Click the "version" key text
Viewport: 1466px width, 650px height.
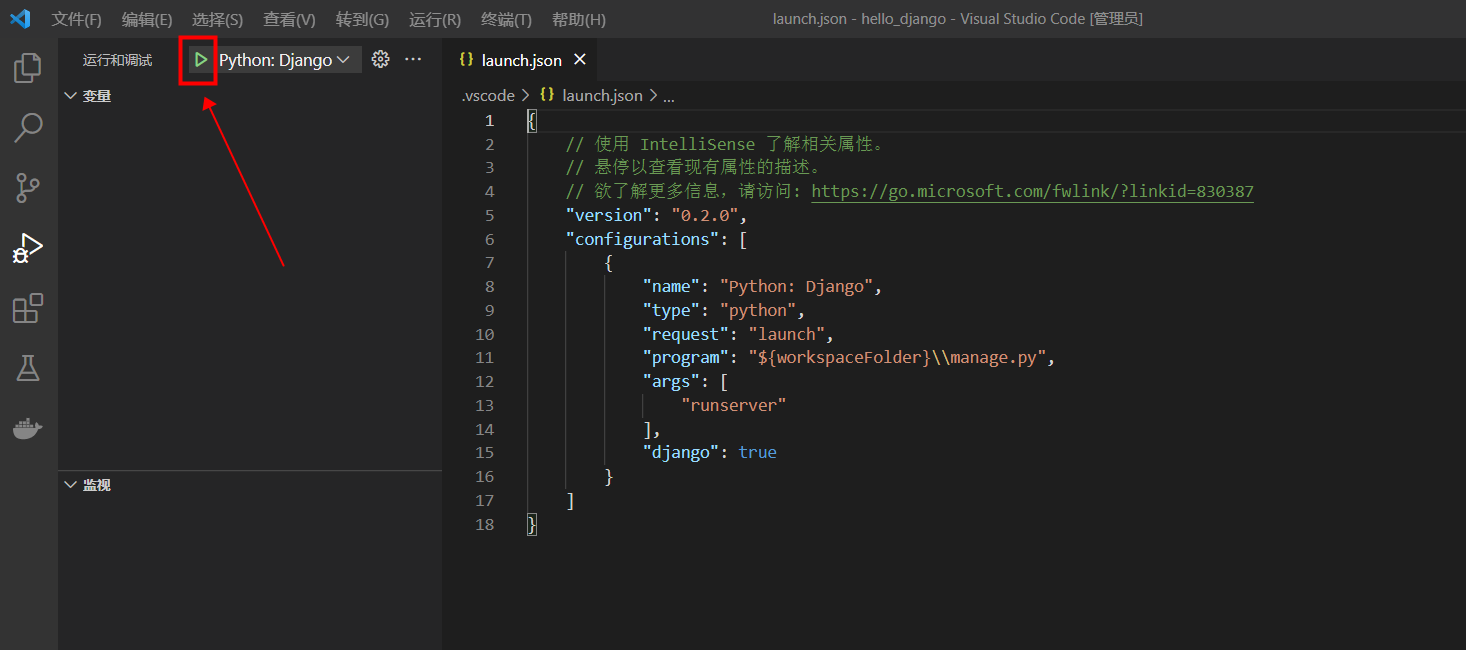tap(608, 215)
